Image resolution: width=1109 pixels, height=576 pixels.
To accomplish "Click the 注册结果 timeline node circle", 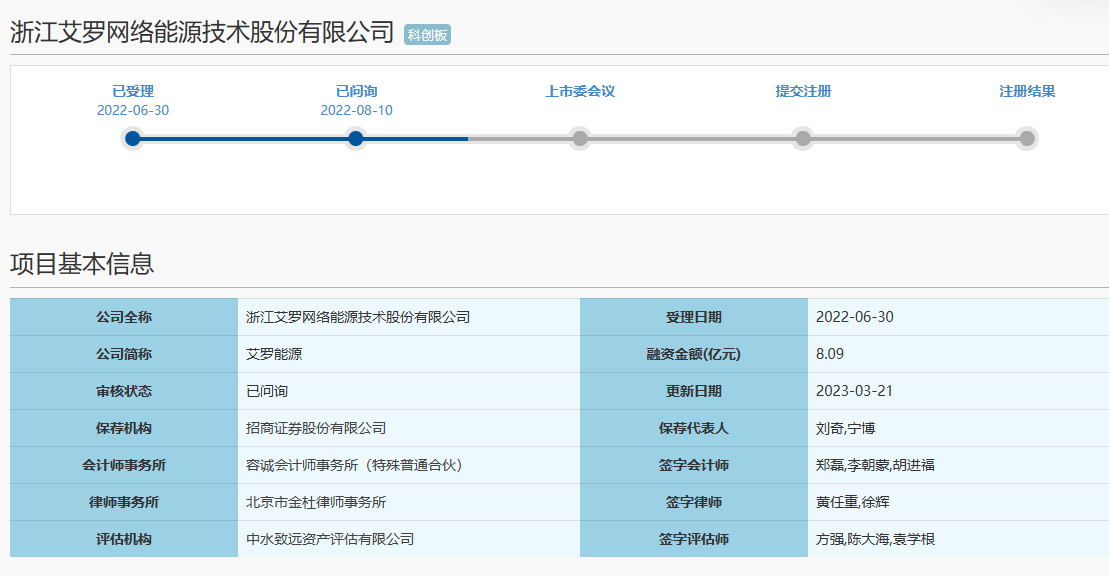I will click(x=1026, y=139).
